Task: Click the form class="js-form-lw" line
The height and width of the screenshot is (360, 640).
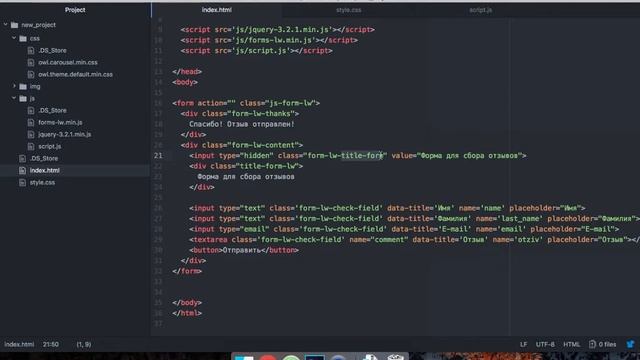Action: [246, 103]
